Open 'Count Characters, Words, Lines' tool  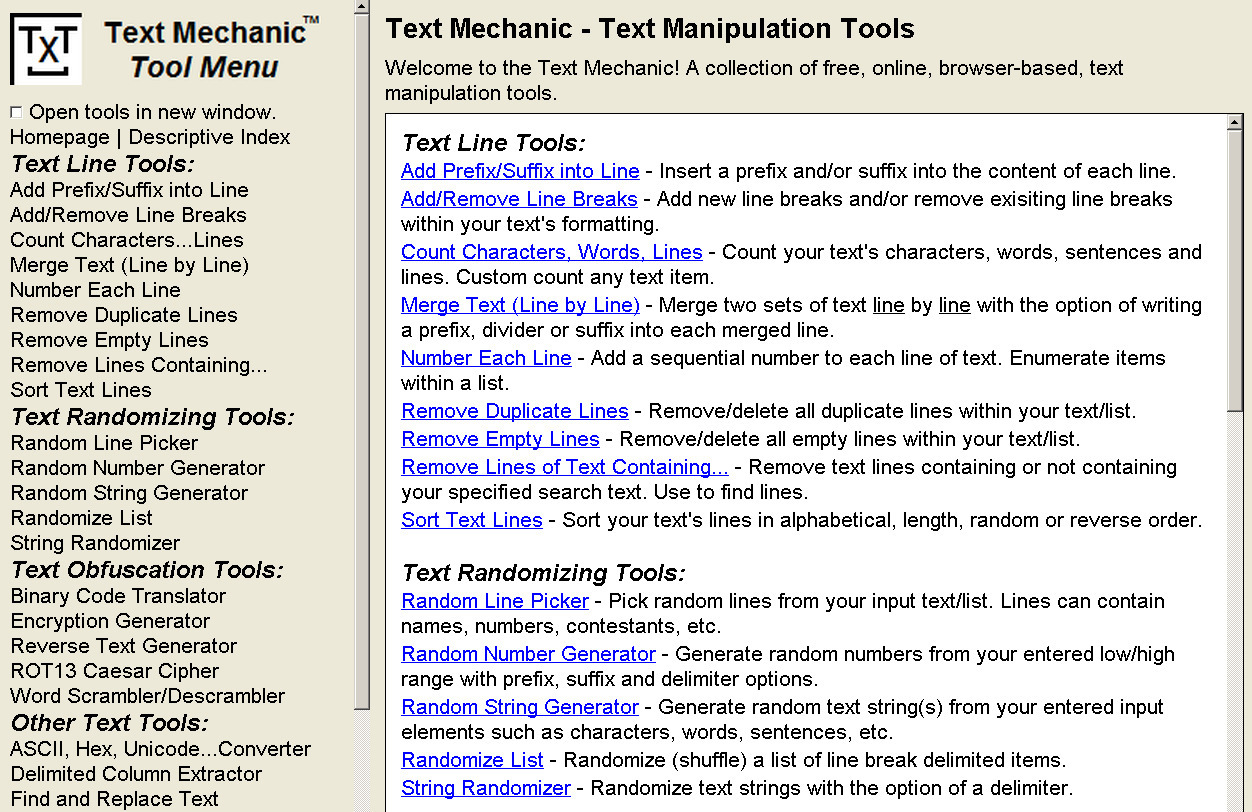pyautogui.click(x=549, y=252)
